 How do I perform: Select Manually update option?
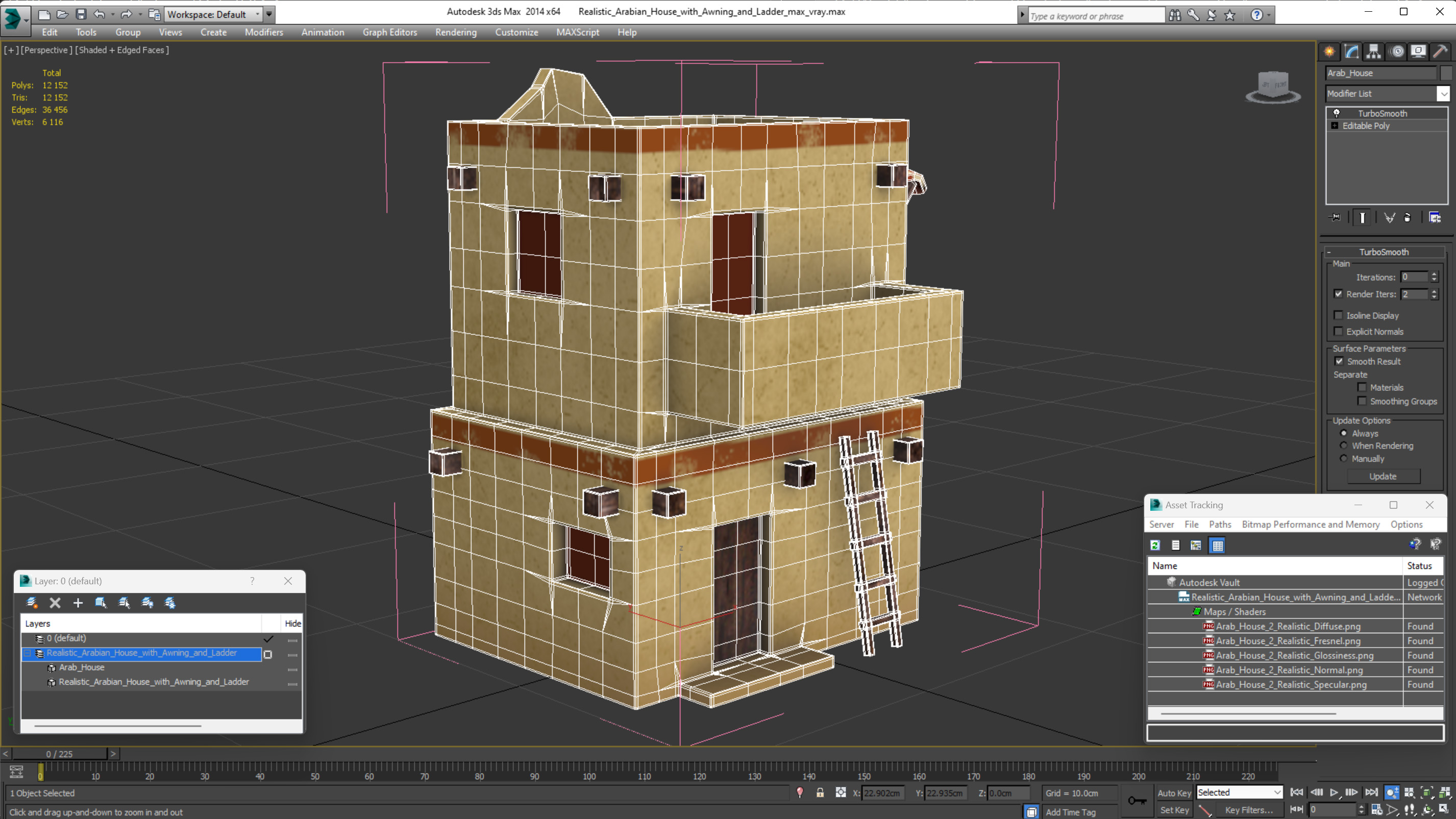click(x=1344, y=458)
